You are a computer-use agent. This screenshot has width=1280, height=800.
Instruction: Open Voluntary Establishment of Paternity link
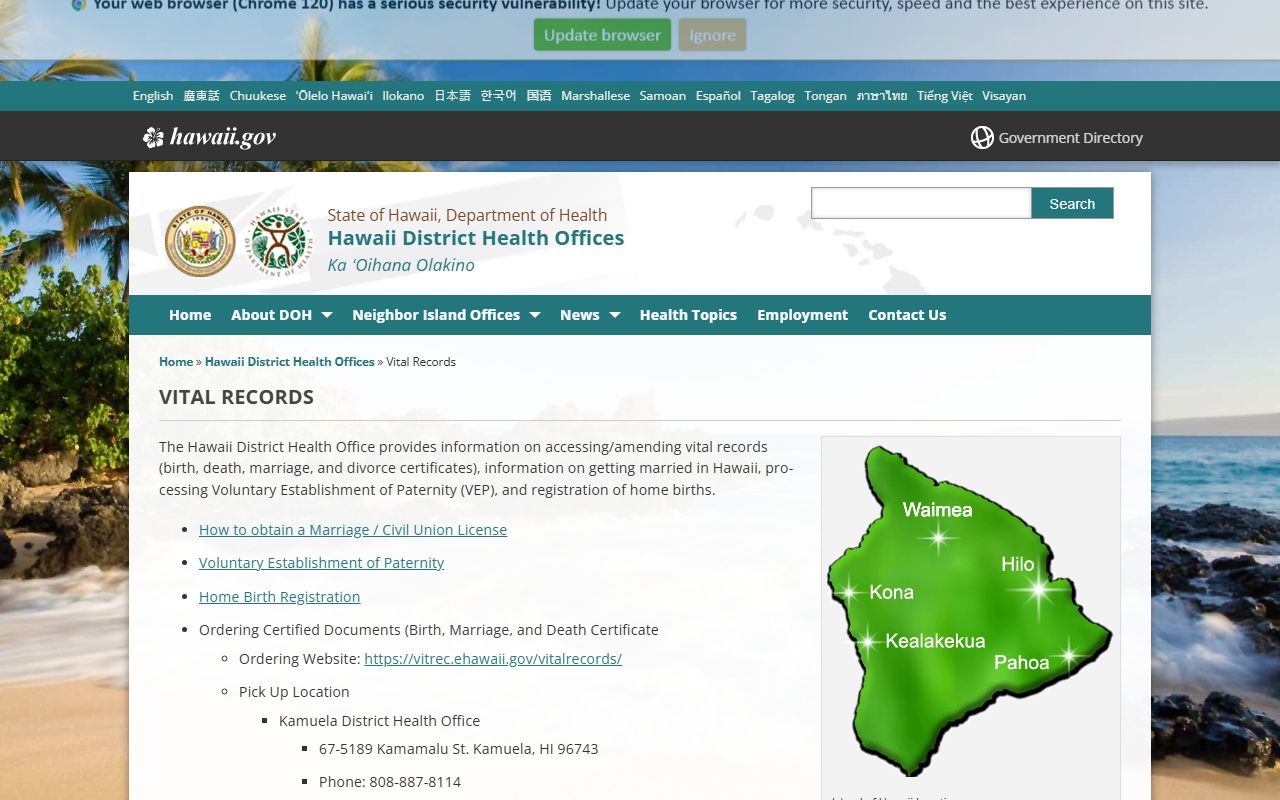click(321, 563)
